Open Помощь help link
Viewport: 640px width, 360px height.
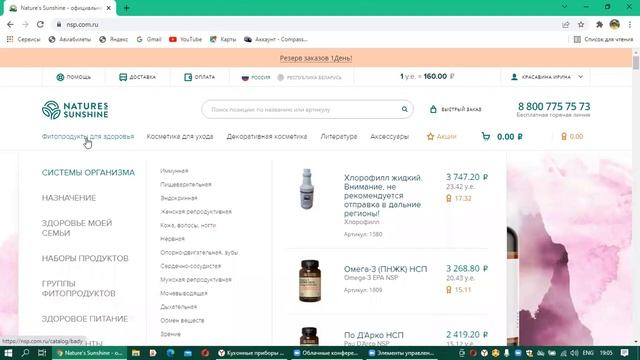click(73, 77)
